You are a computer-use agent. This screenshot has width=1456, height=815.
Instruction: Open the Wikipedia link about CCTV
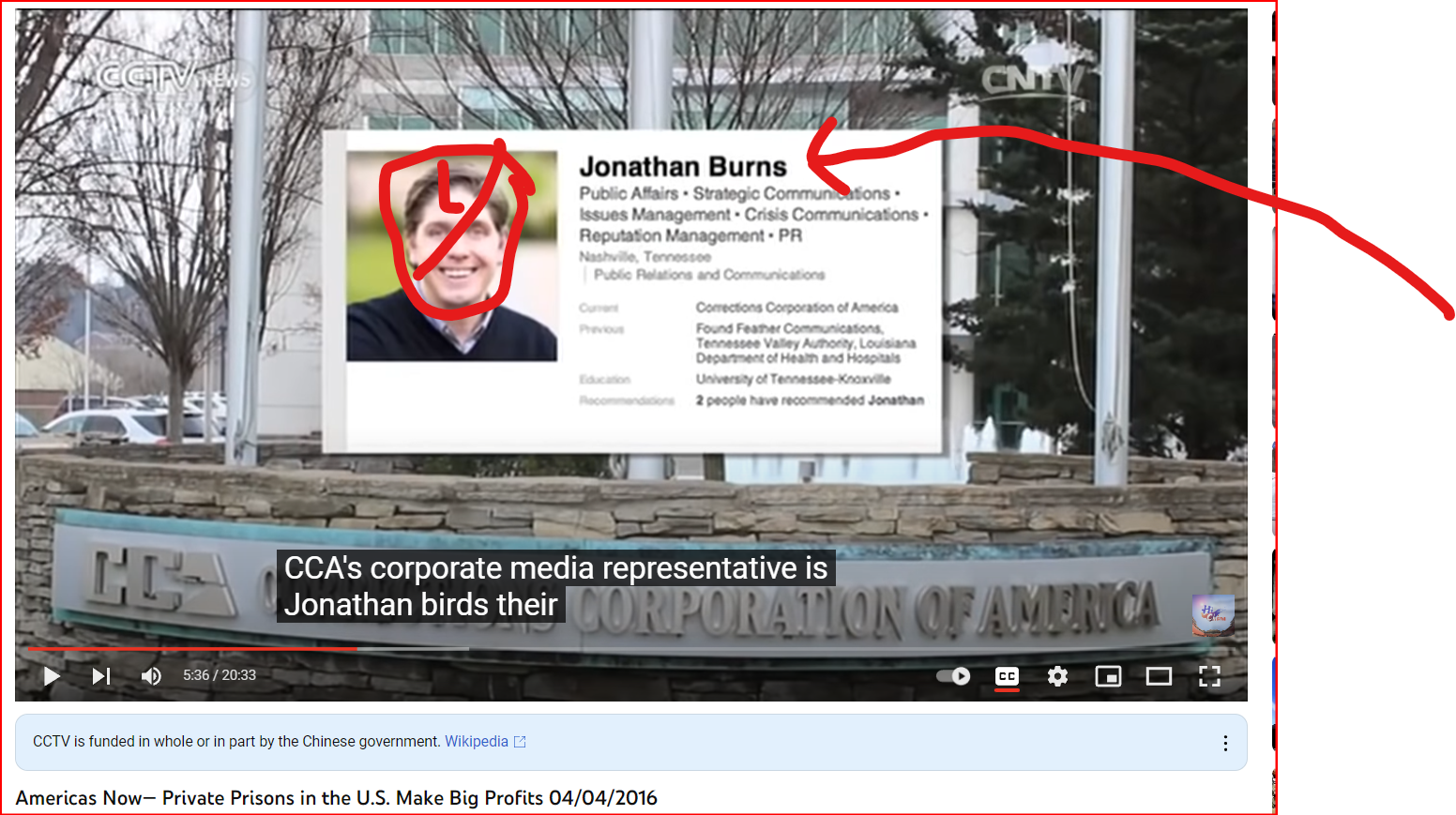click(x=485, y=742)
